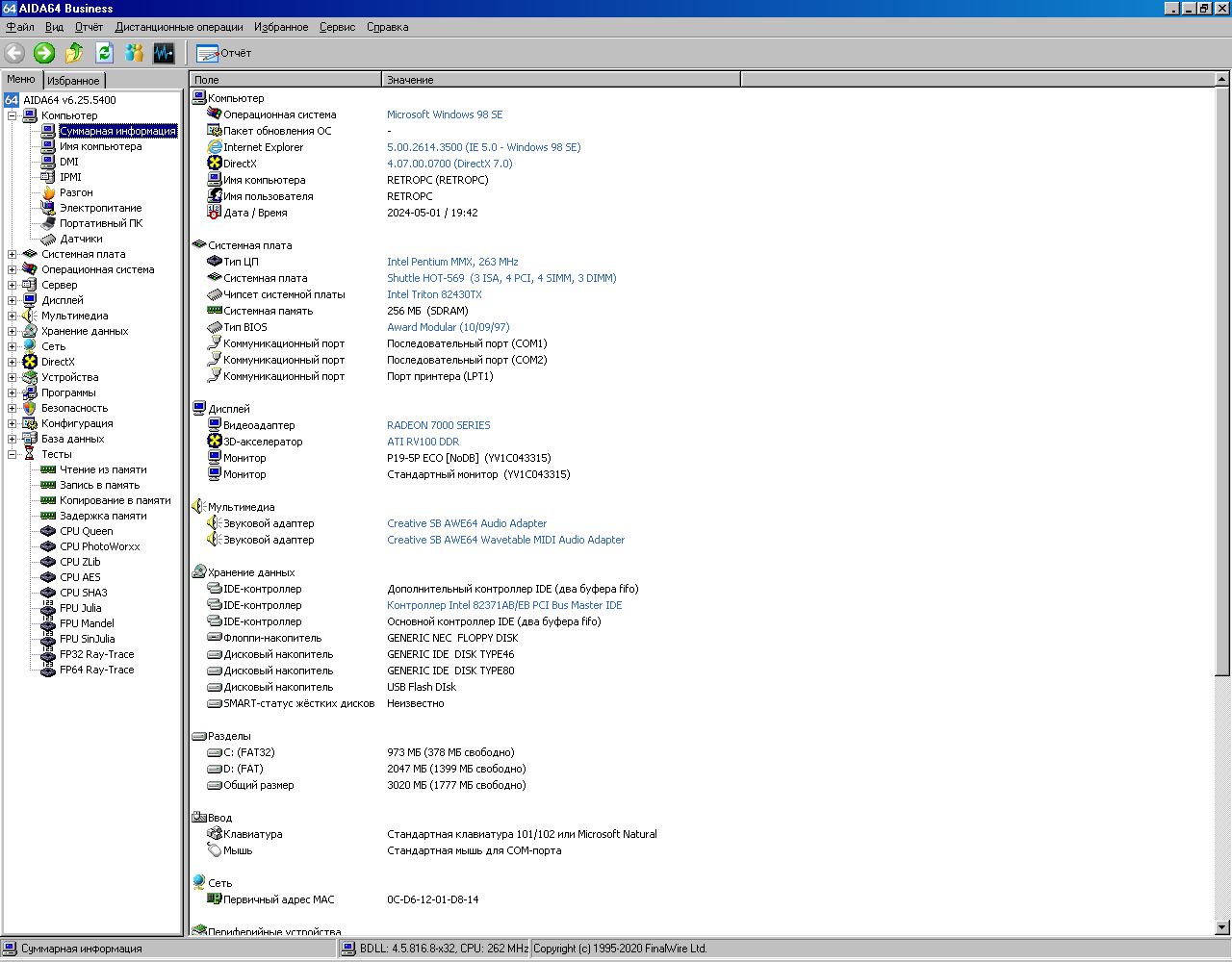Click the AIDA64 v6.25.5400 root icon in the tree
1232x962 pixels.
click(12, 100)
